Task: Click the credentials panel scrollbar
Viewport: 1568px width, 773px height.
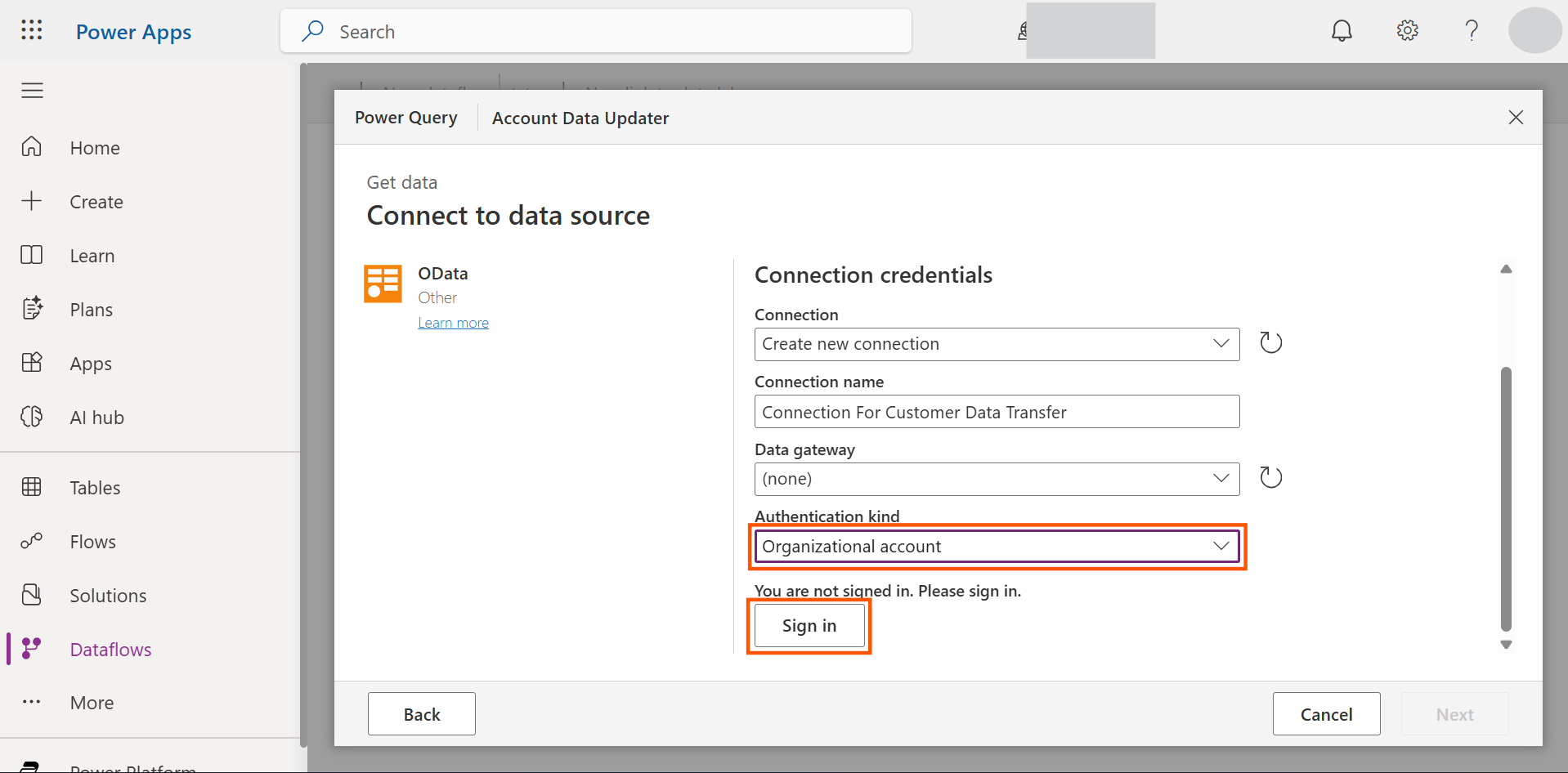Action: (x=1506, y=498)
